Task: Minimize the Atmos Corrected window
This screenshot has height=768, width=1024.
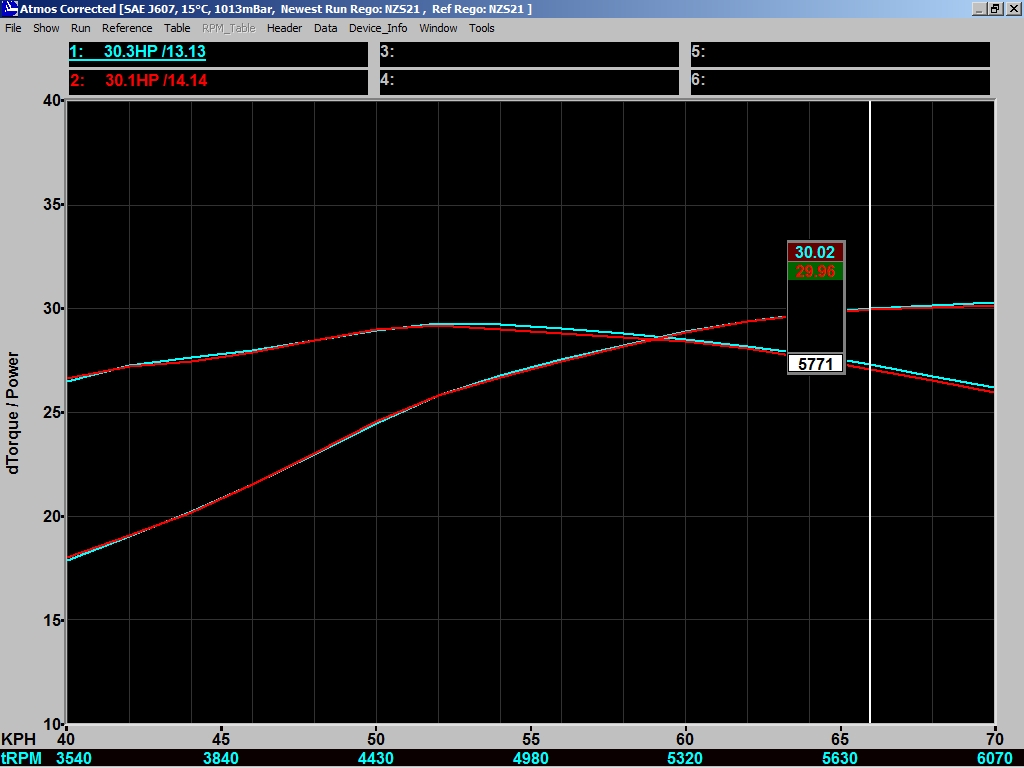Action: click(979, 8)
